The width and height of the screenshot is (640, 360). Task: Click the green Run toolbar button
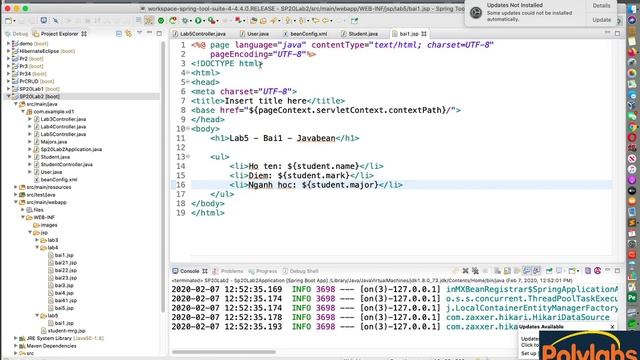(x=198, y=20)
